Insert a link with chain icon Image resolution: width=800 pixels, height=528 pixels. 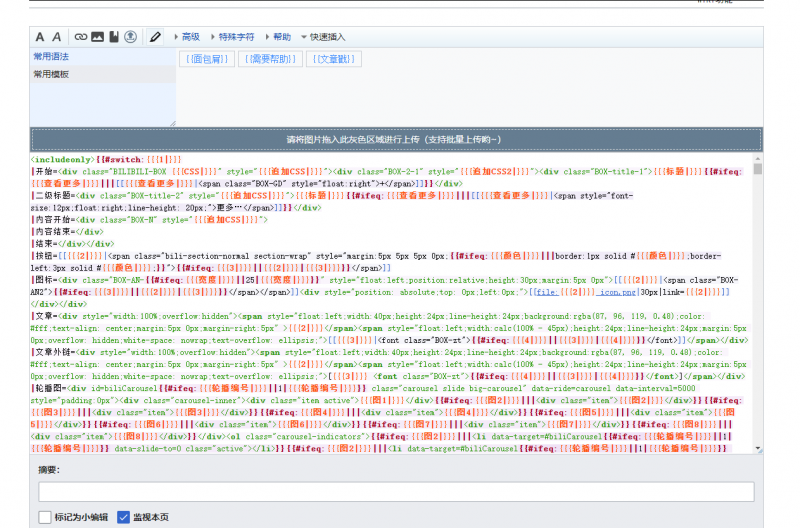81,37
